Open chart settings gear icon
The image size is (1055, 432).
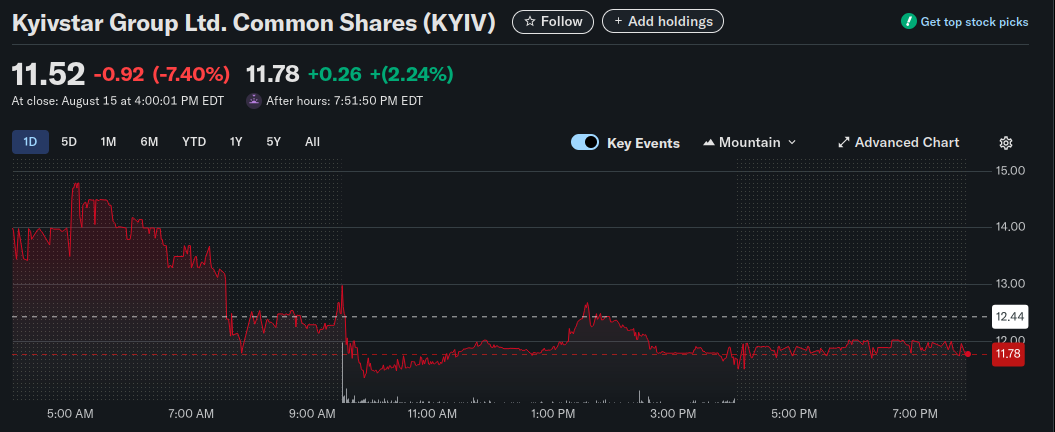(1006, 143)
